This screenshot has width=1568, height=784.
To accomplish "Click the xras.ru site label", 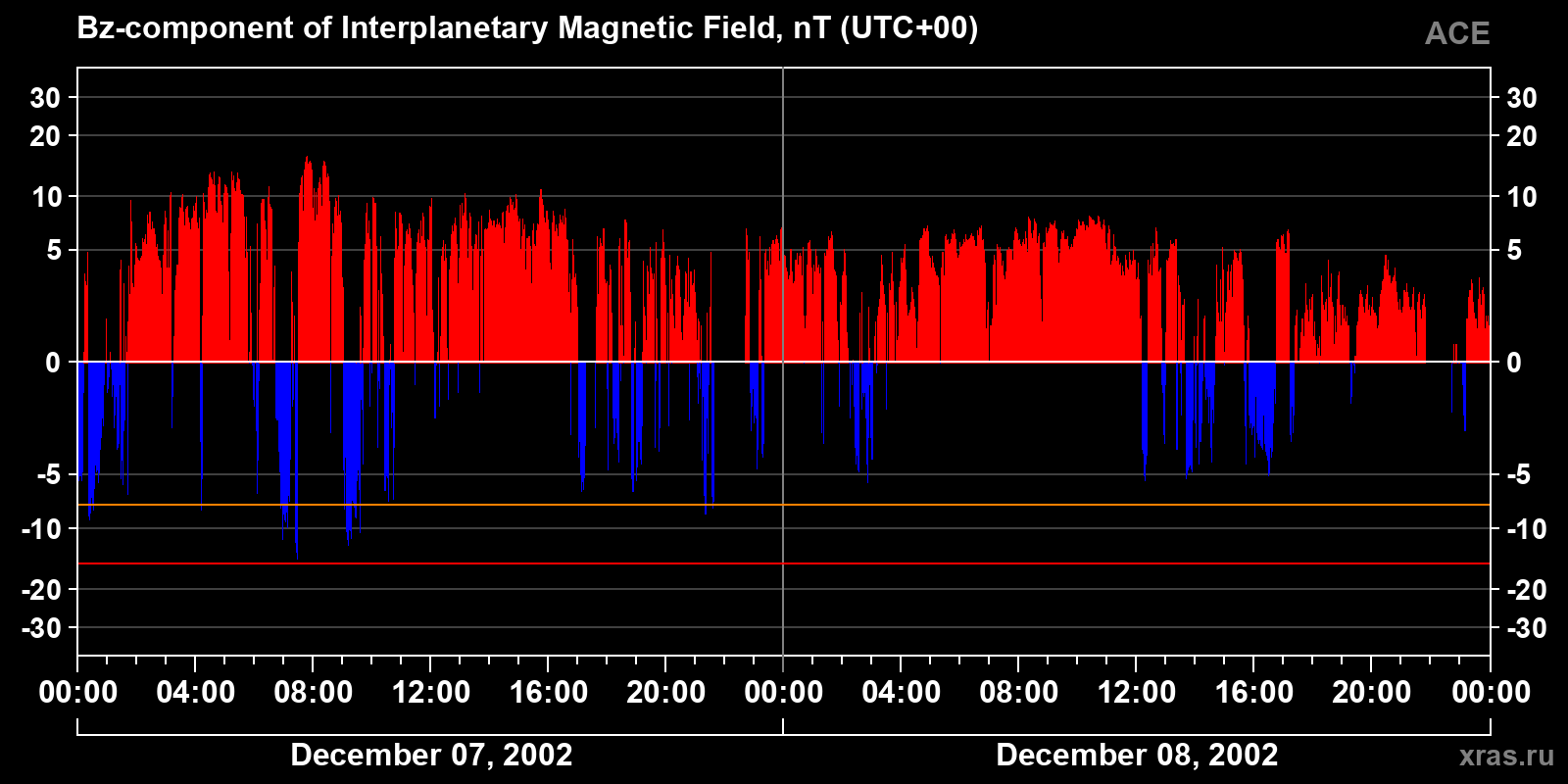I will click(x=1506, y=756).
